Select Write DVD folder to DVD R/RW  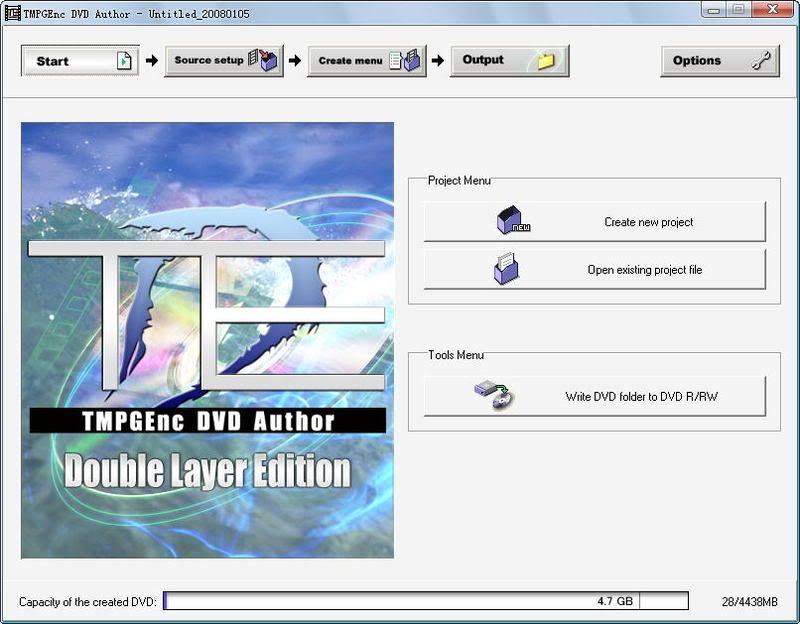pos(640,397)
